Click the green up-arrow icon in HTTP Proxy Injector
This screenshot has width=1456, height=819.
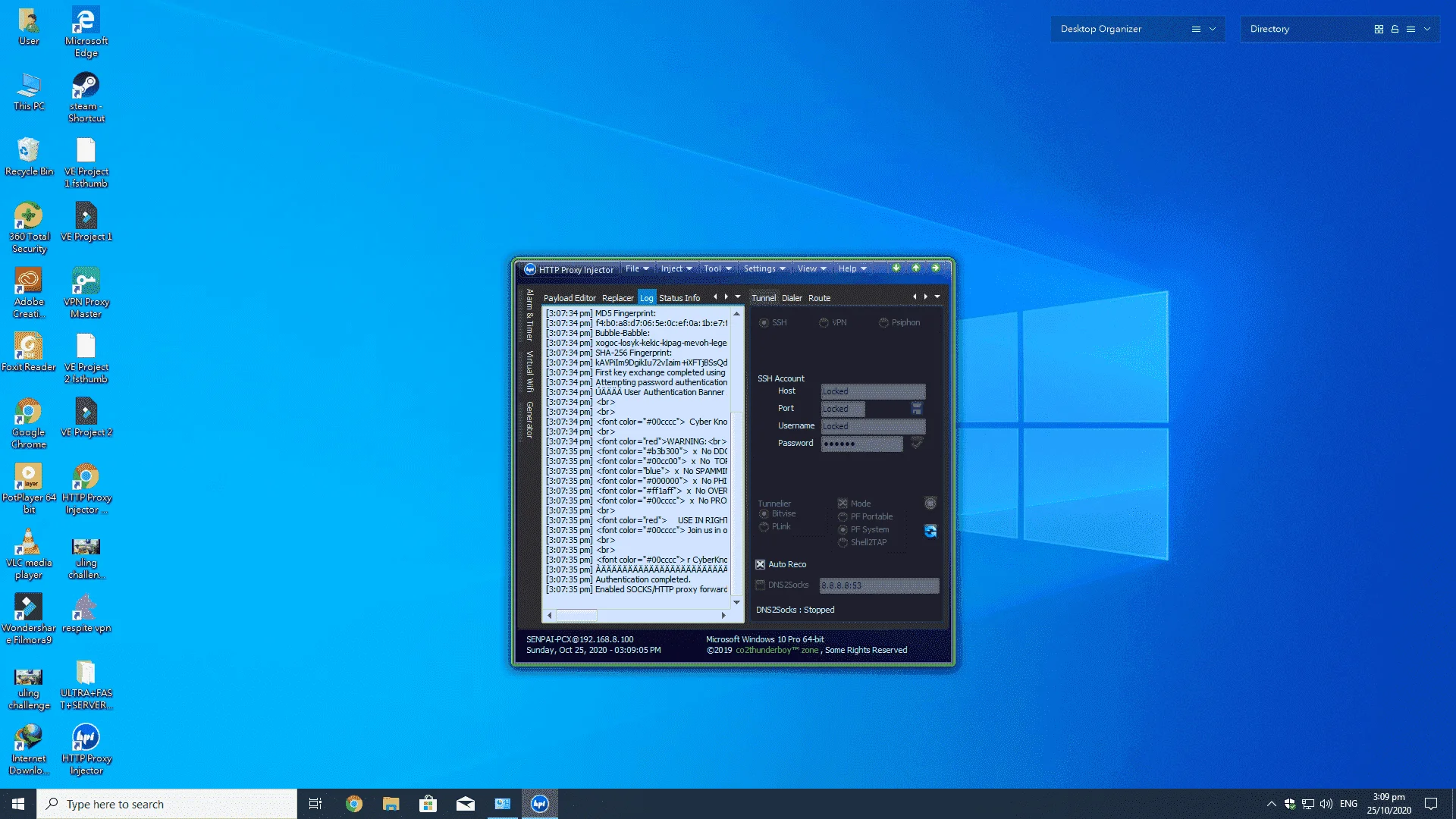coord(915,268)
